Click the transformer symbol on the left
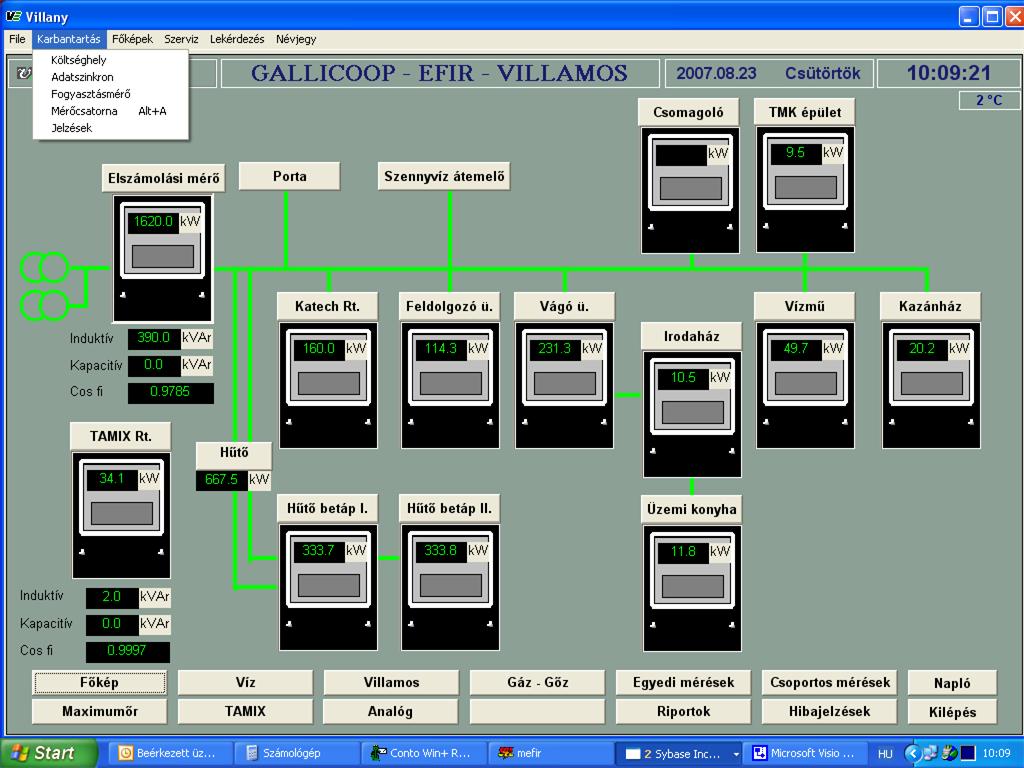1024x768 pixels. (x=44, y=286)
